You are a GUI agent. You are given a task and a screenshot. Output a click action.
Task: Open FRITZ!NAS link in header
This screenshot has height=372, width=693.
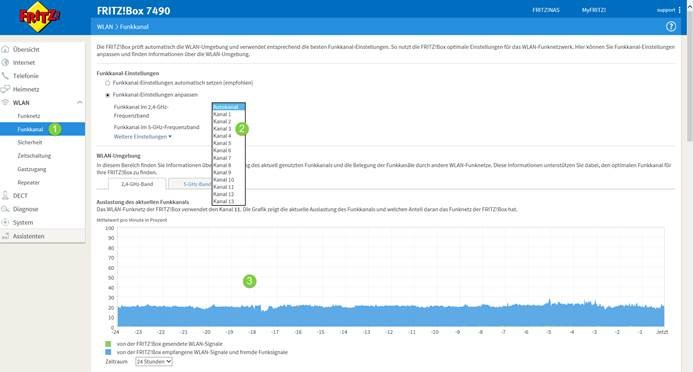pyautogui.click(x=546, y=10)
